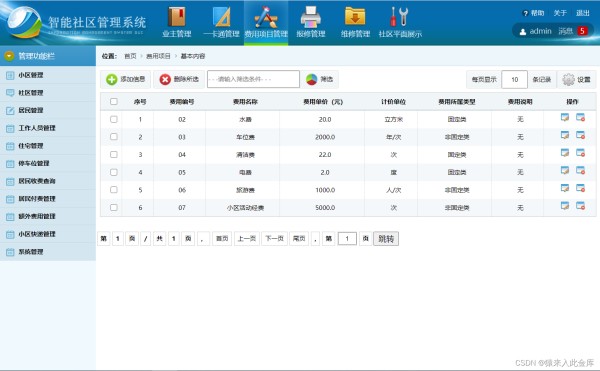Click the 设置 gear icon
Image resolution: width=600 pixels, height=371 pixels.
click(569, 80)
